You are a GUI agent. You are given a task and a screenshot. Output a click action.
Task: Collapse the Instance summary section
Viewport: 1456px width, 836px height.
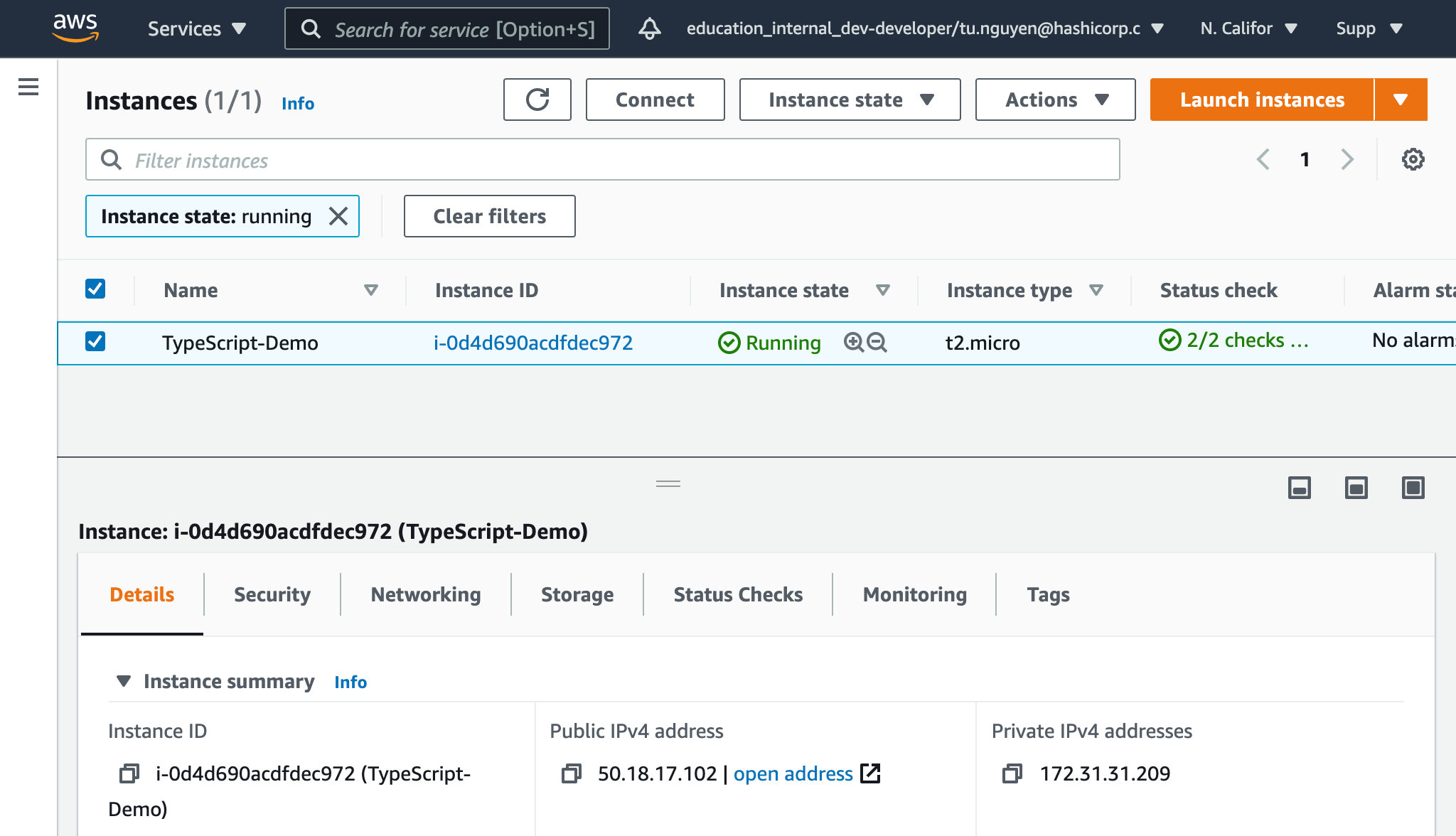pyautogui.click(x=124, y=681)
